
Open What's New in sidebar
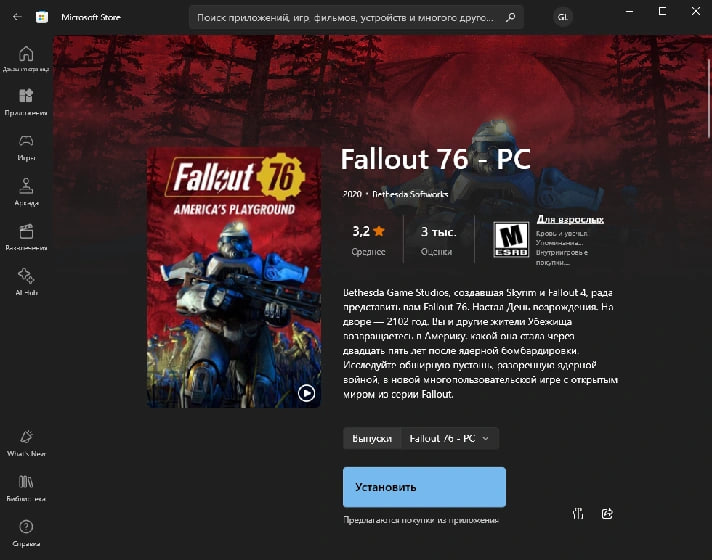click(x=26, y=442)
